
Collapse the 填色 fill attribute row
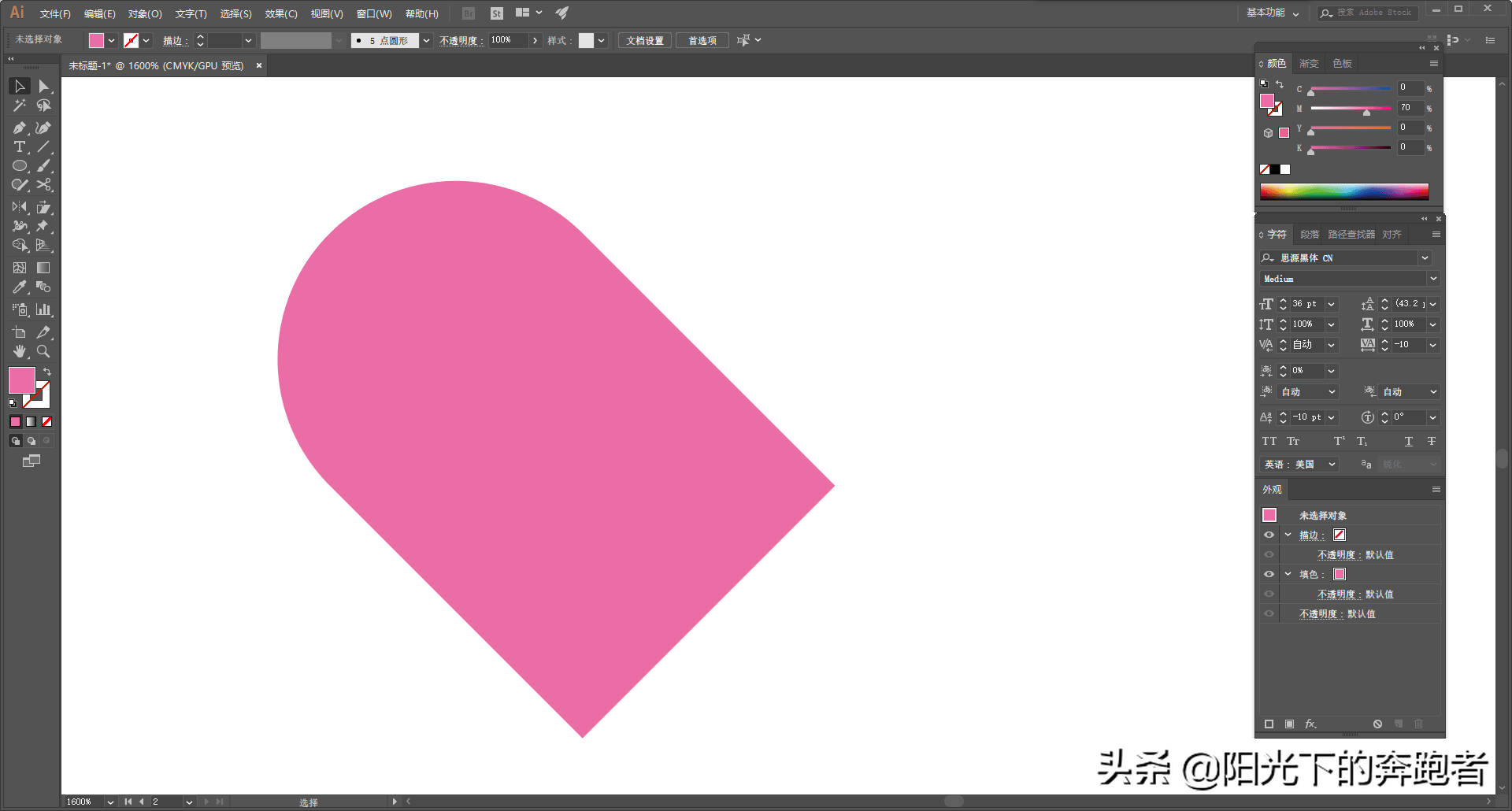[x=1288, y=575]
